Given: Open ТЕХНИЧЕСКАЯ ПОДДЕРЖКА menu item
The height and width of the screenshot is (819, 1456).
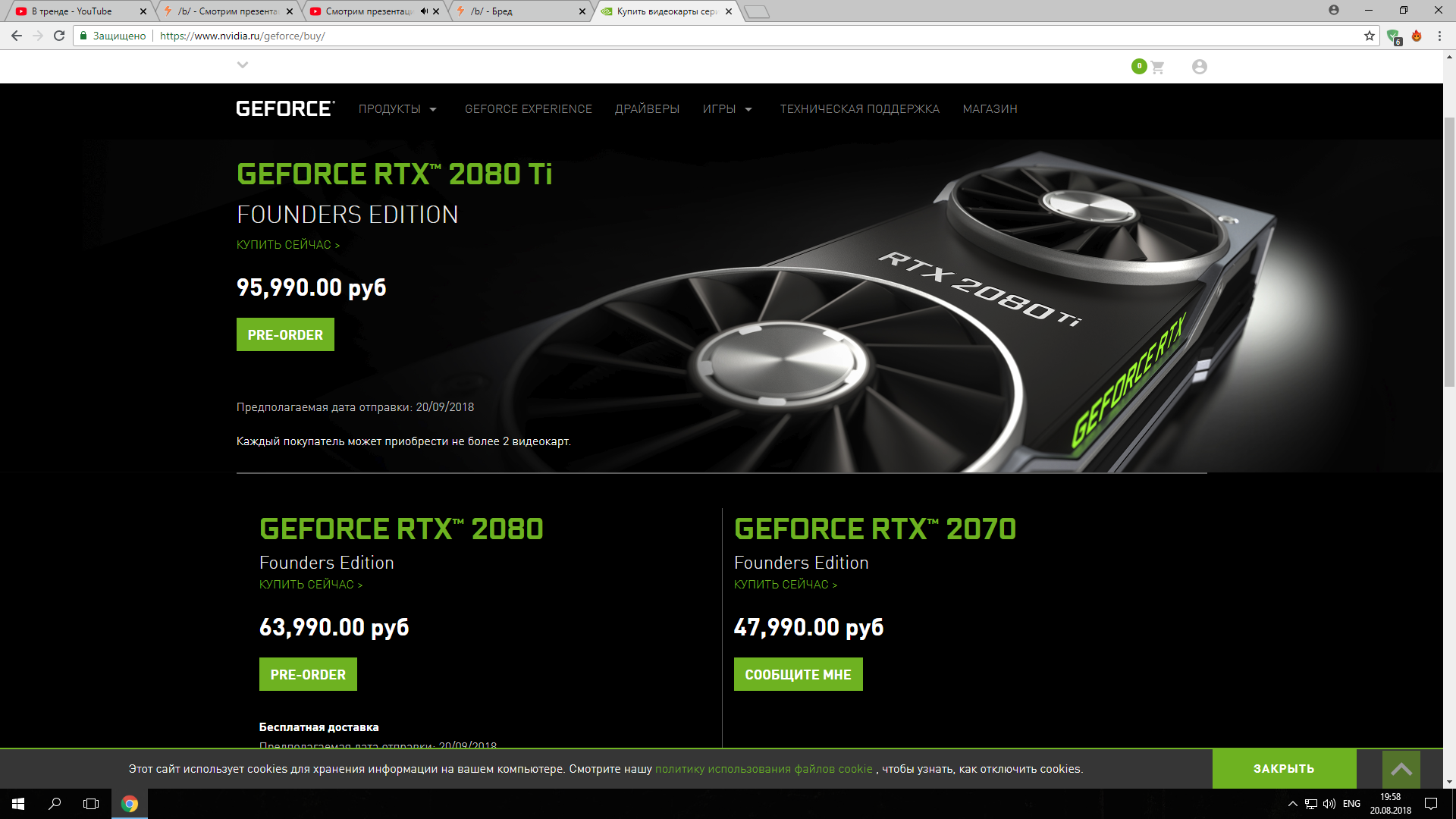Looking at the screenshot, I should 860,109.
